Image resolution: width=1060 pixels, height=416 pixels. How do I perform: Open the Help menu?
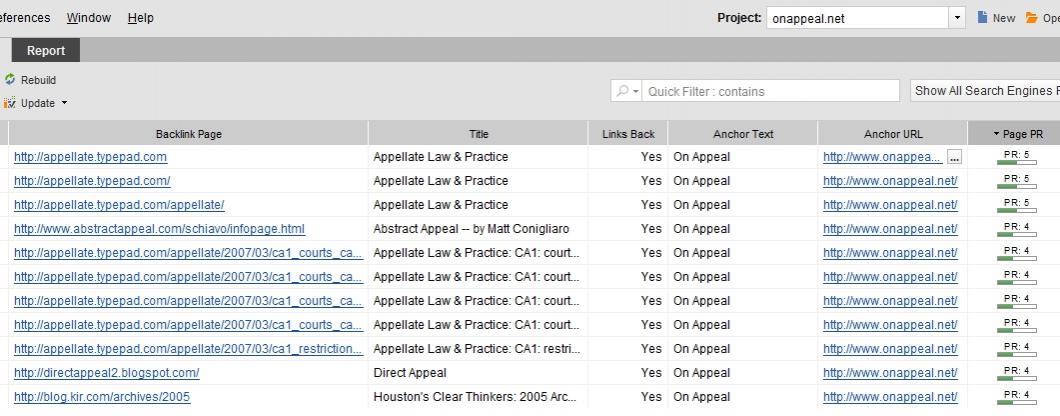[x=141, y=18]
